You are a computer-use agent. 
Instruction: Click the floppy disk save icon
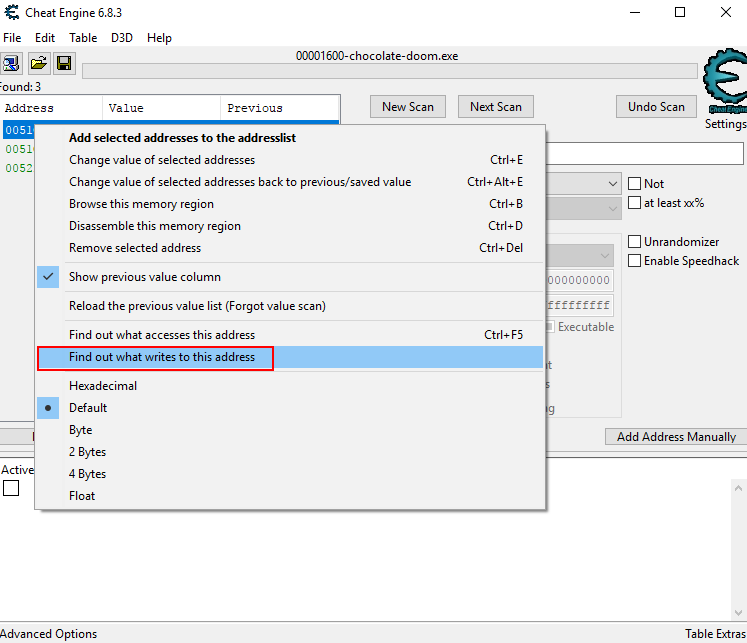point(63,64)
